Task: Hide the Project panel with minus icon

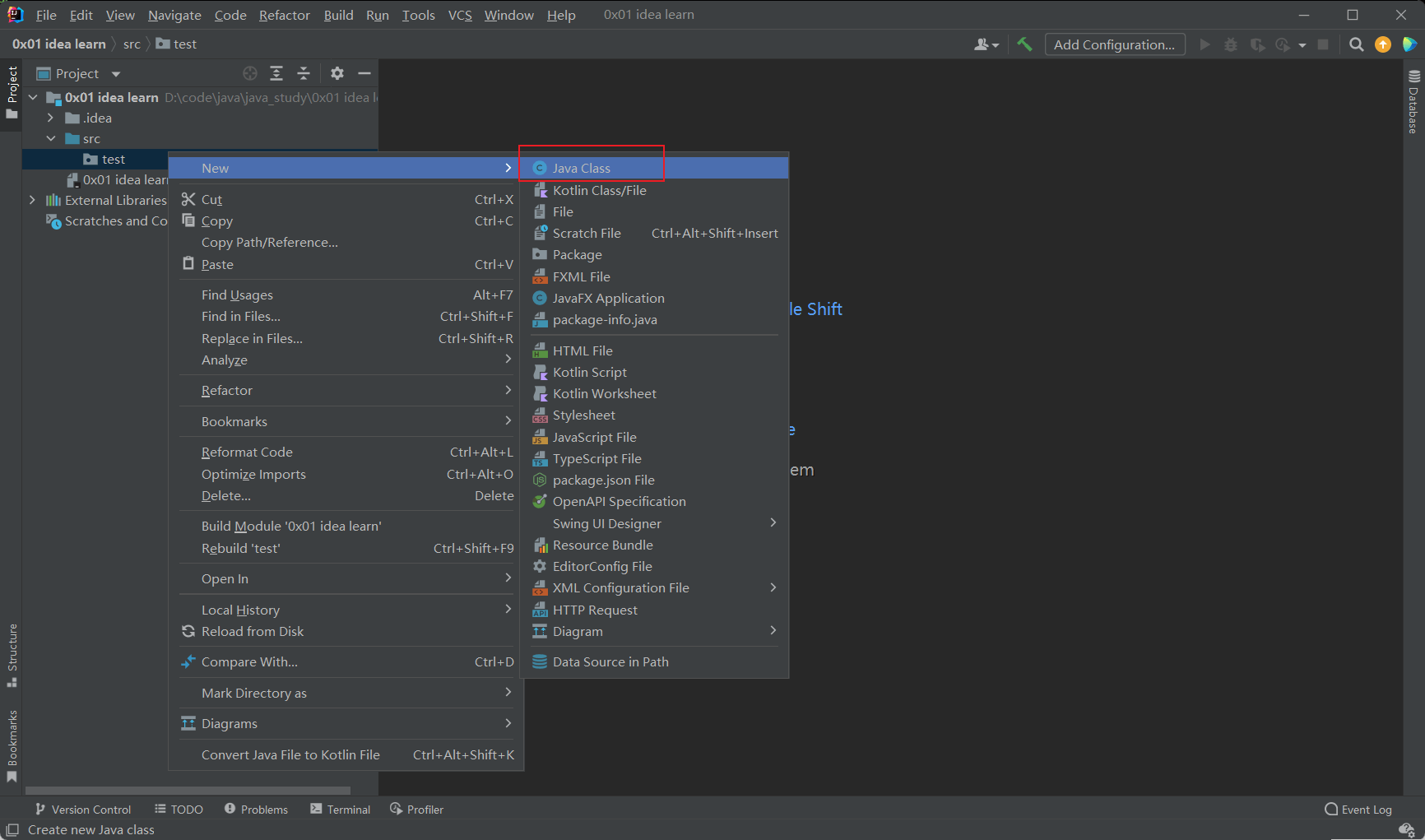Action: (364, 73)
